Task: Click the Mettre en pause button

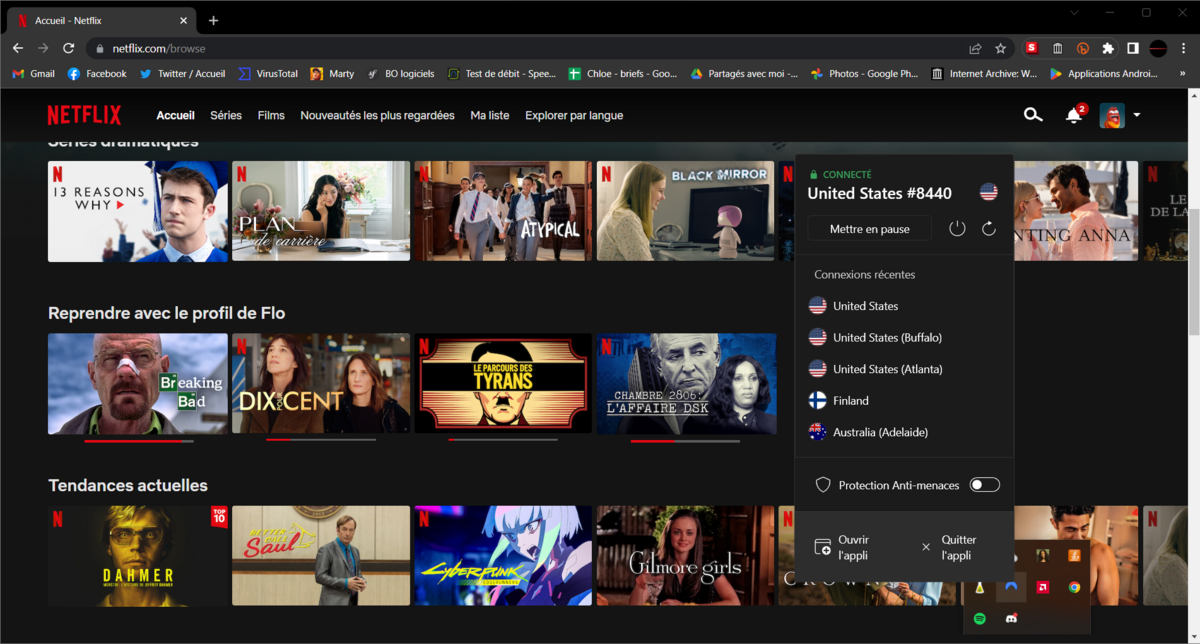Action: pyautogui.click(x=869, y=229)
